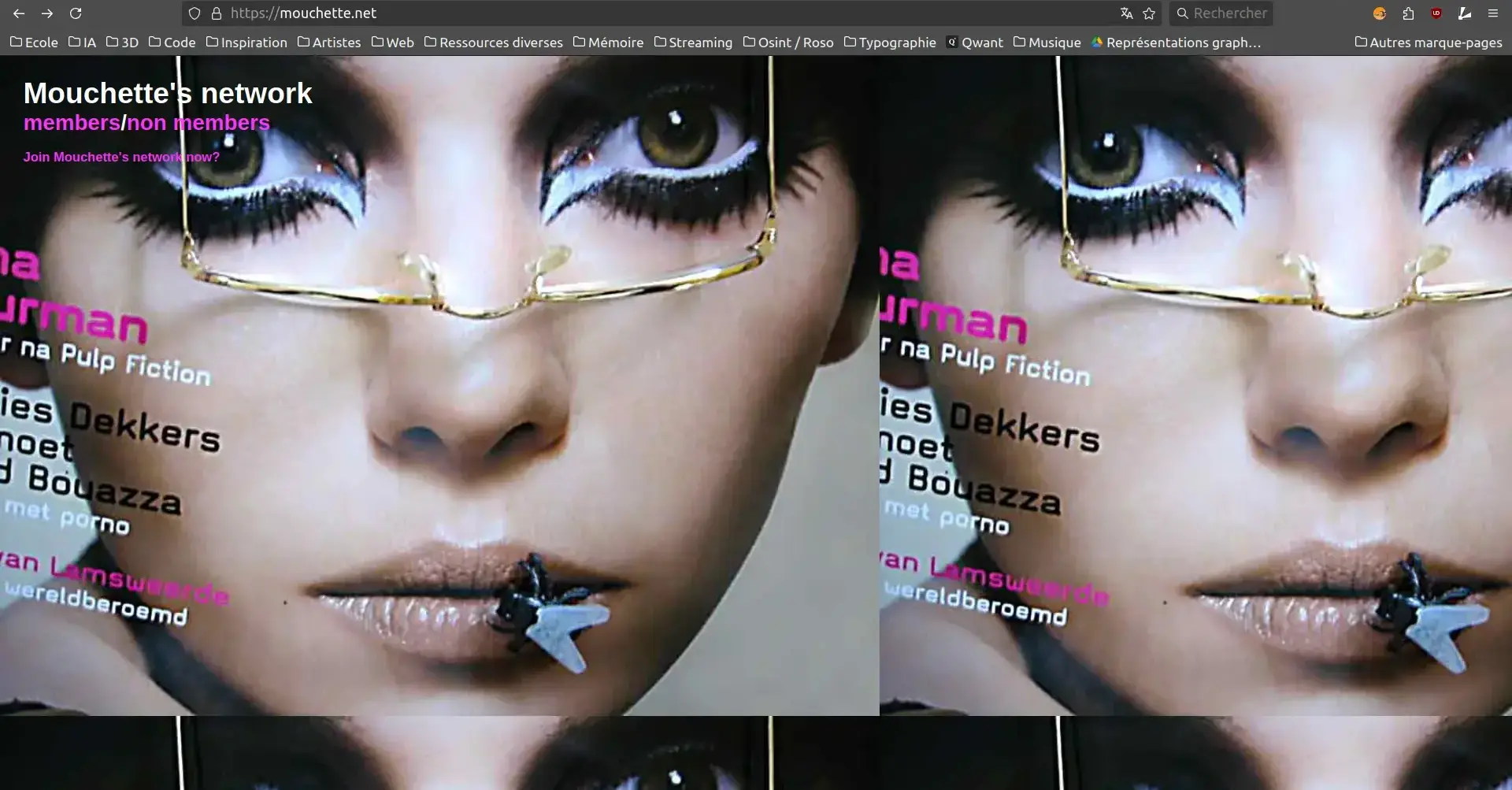Open the Ressources diverses bookmarks folder

click(x=493, y=43)
